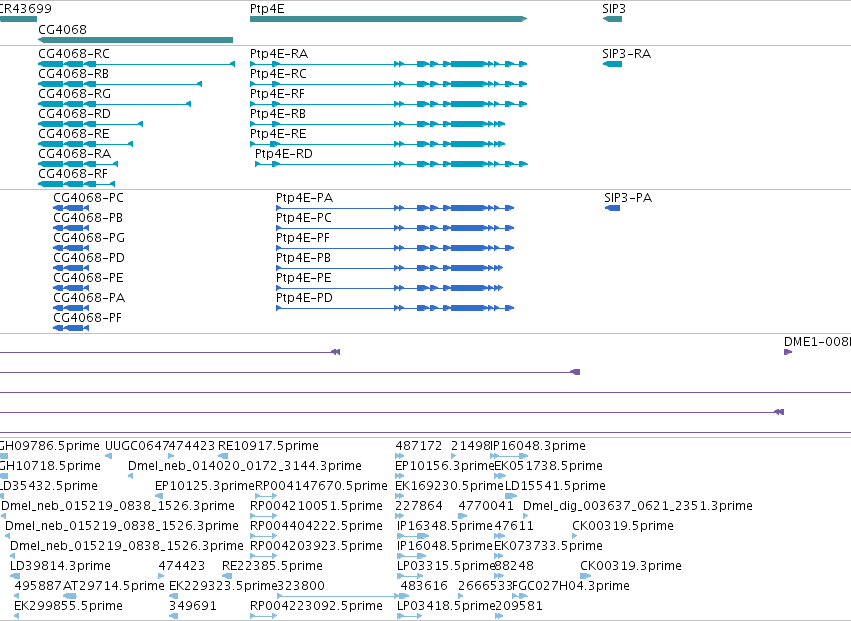Click EST RP004147670.5prime
Viewport: 851px width, 621px height.
tap(321, 486)
